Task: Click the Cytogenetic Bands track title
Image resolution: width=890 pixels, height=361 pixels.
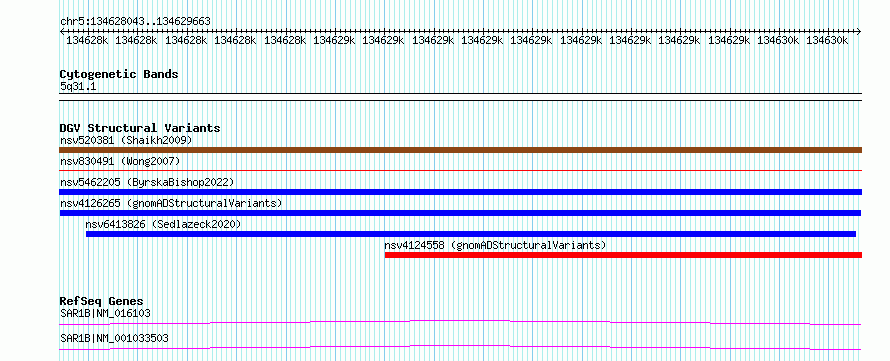Action: point(119,74)
